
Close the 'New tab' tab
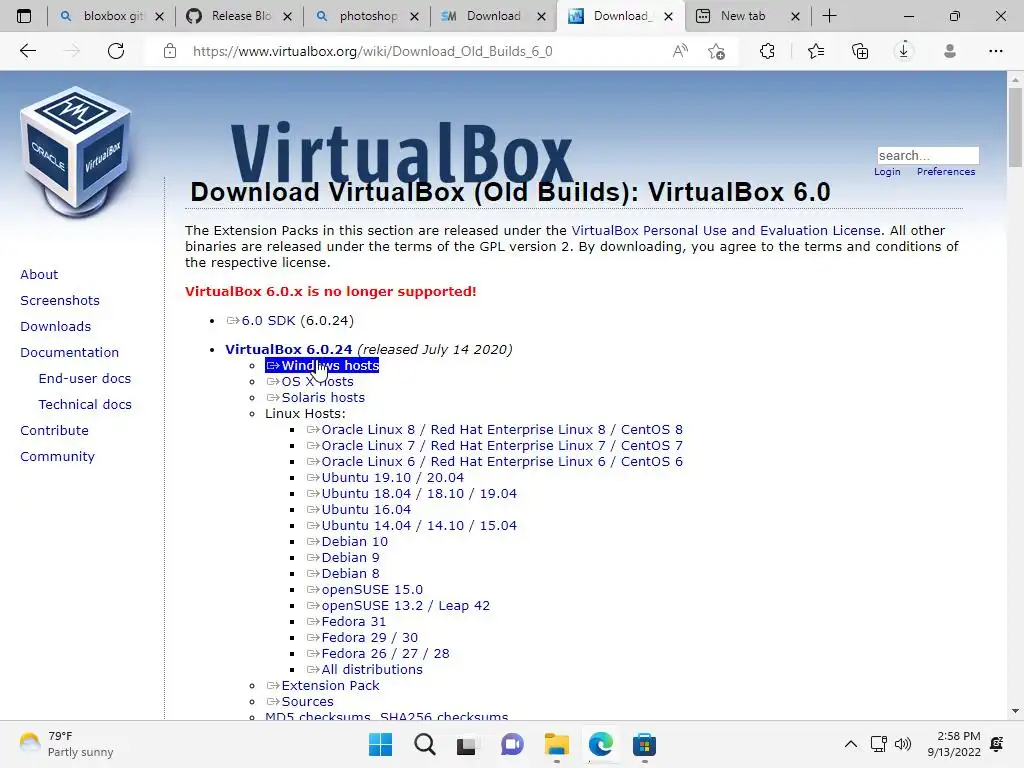coord(795,17)
